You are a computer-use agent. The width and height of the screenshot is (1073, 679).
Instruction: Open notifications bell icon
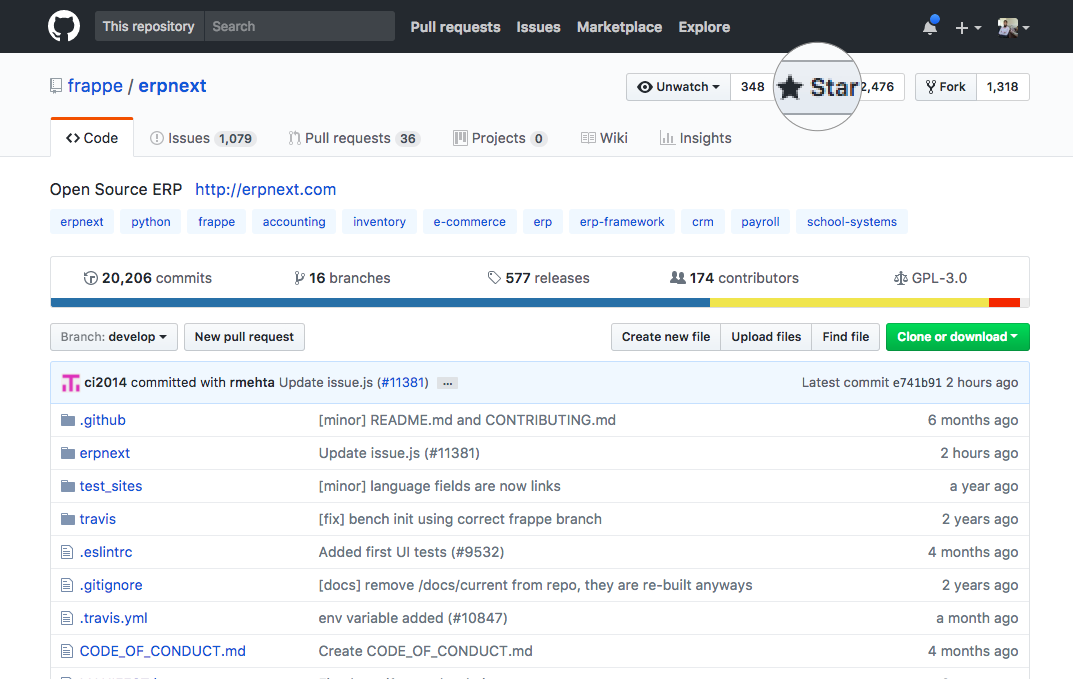(929, 27)
